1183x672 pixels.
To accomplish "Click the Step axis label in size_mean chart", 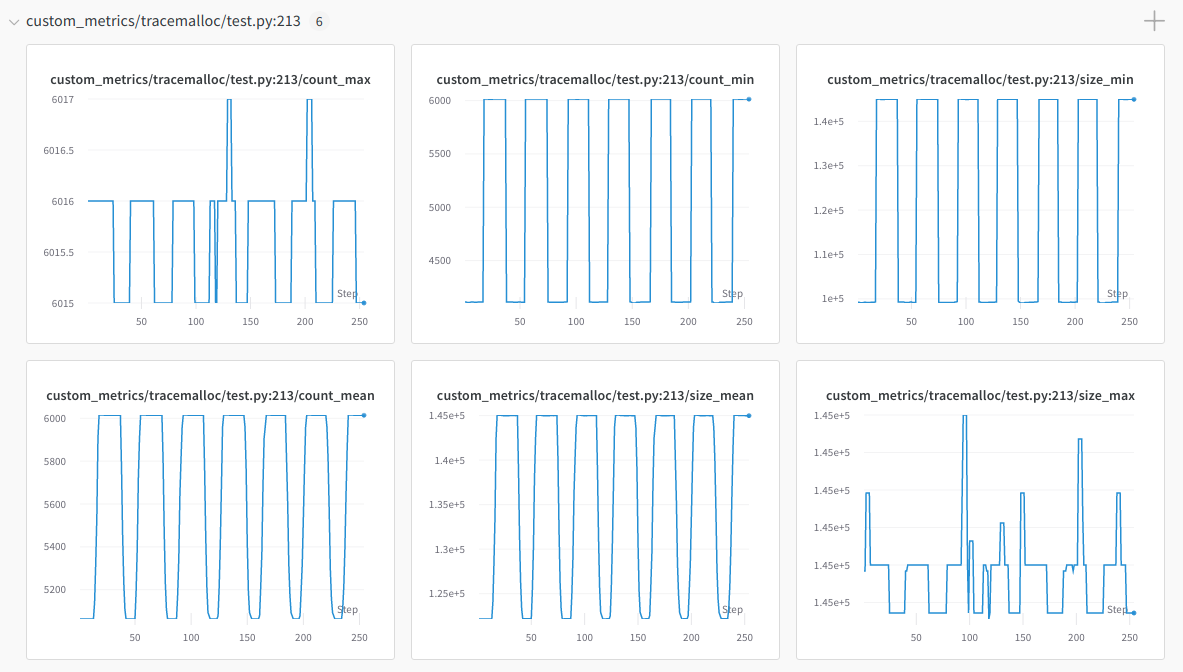I will [x=732, y=610].
